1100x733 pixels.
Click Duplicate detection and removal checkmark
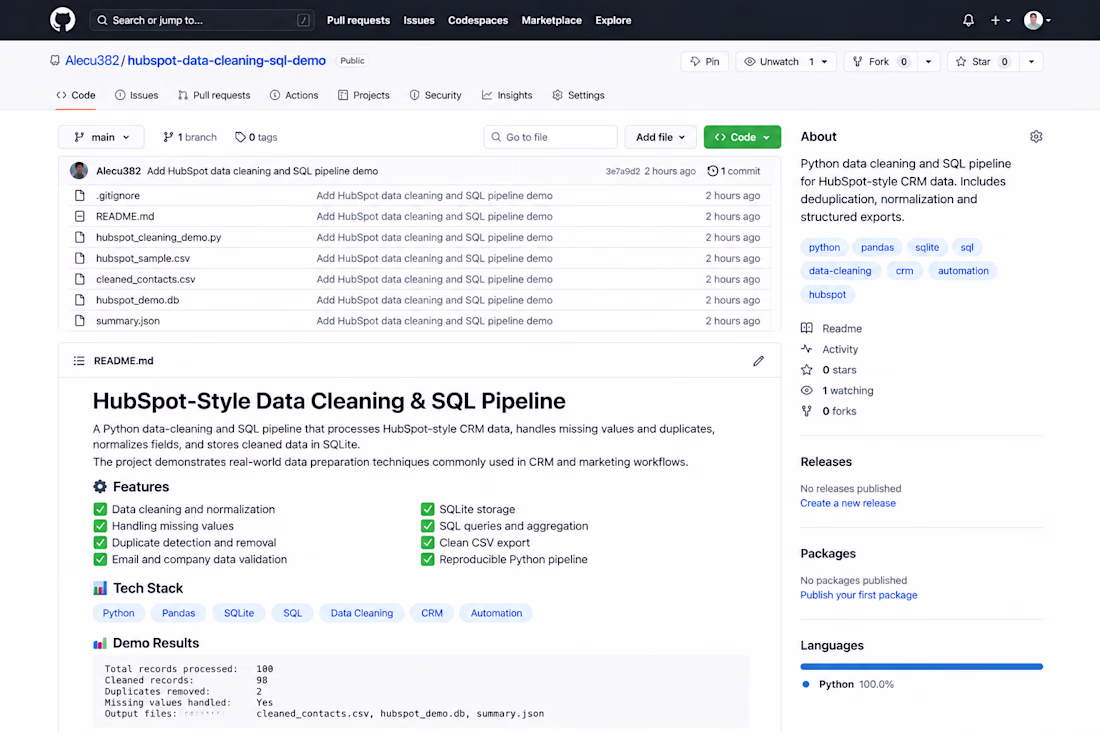click(100, 543)
